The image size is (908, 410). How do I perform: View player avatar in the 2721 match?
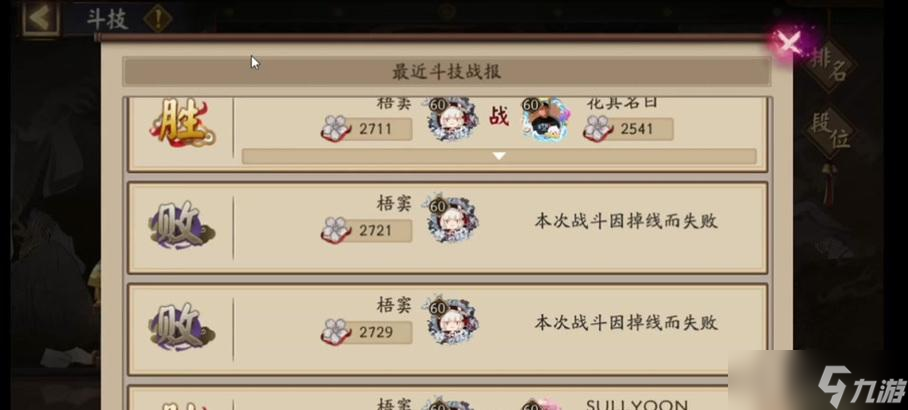453,220
